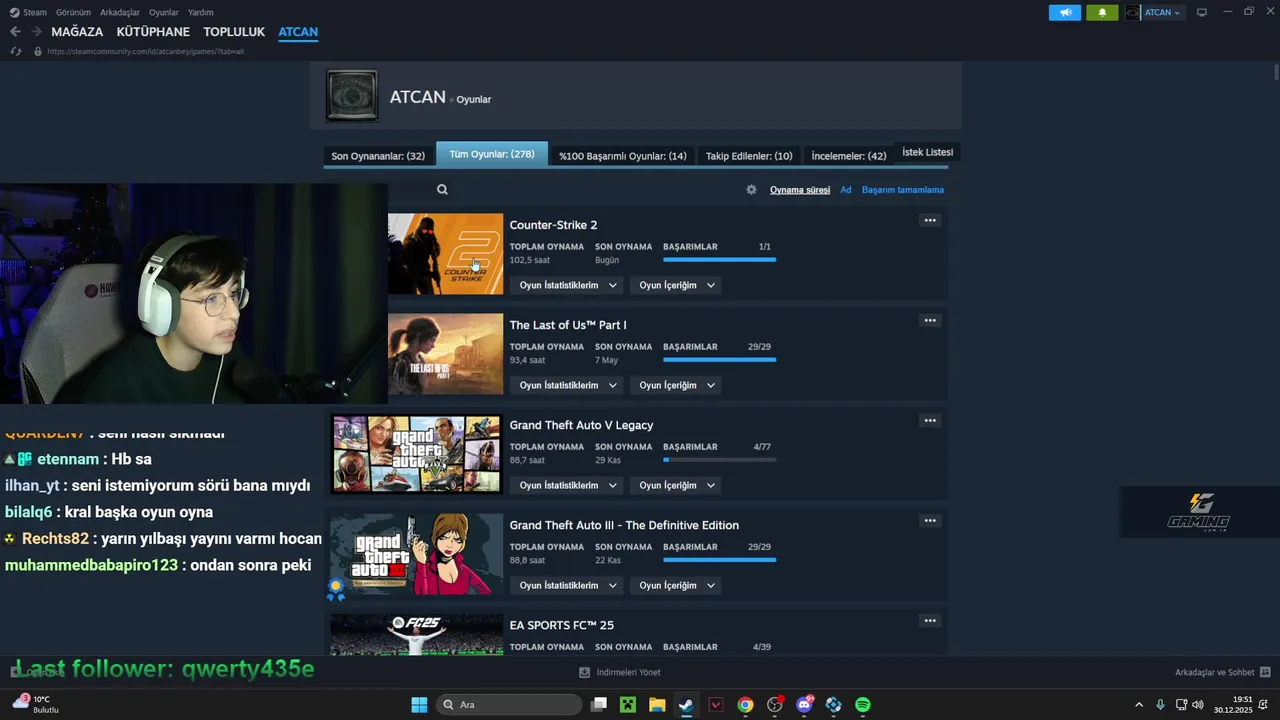Open Big Picture mode monitor icon

(x=1202, y=12)
